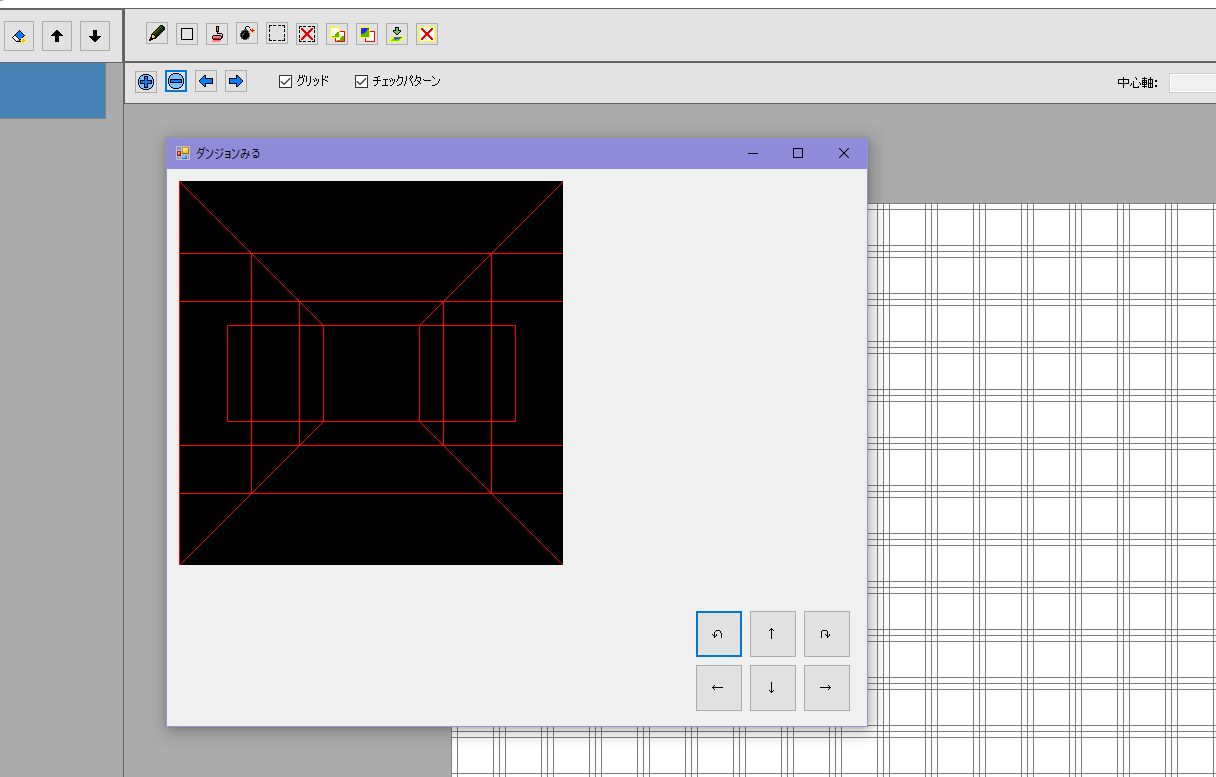
Task: Select the rectangle shape tool
Action: coord(187,34)
